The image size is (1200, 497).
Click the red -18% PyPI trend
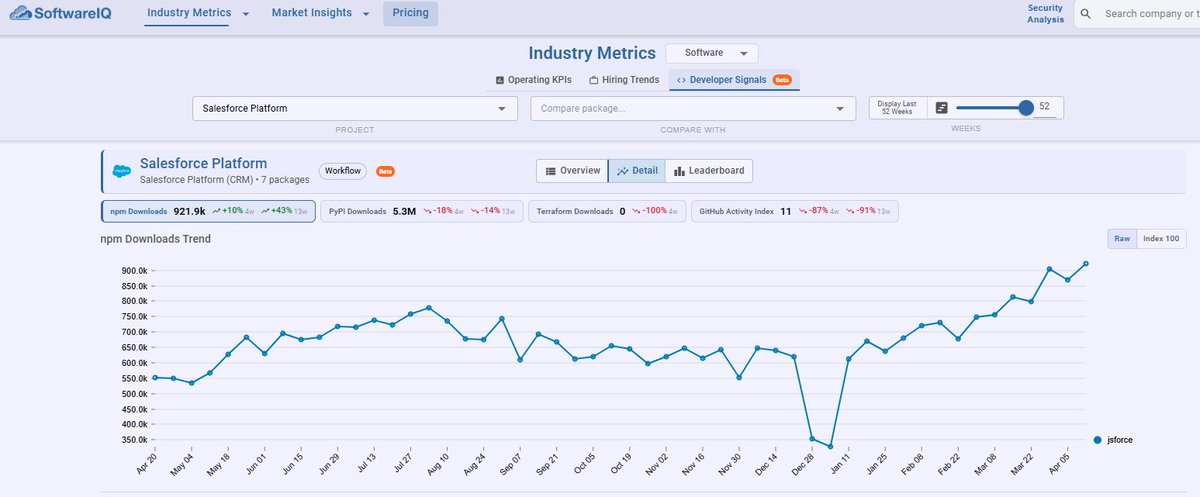(443, 211)
